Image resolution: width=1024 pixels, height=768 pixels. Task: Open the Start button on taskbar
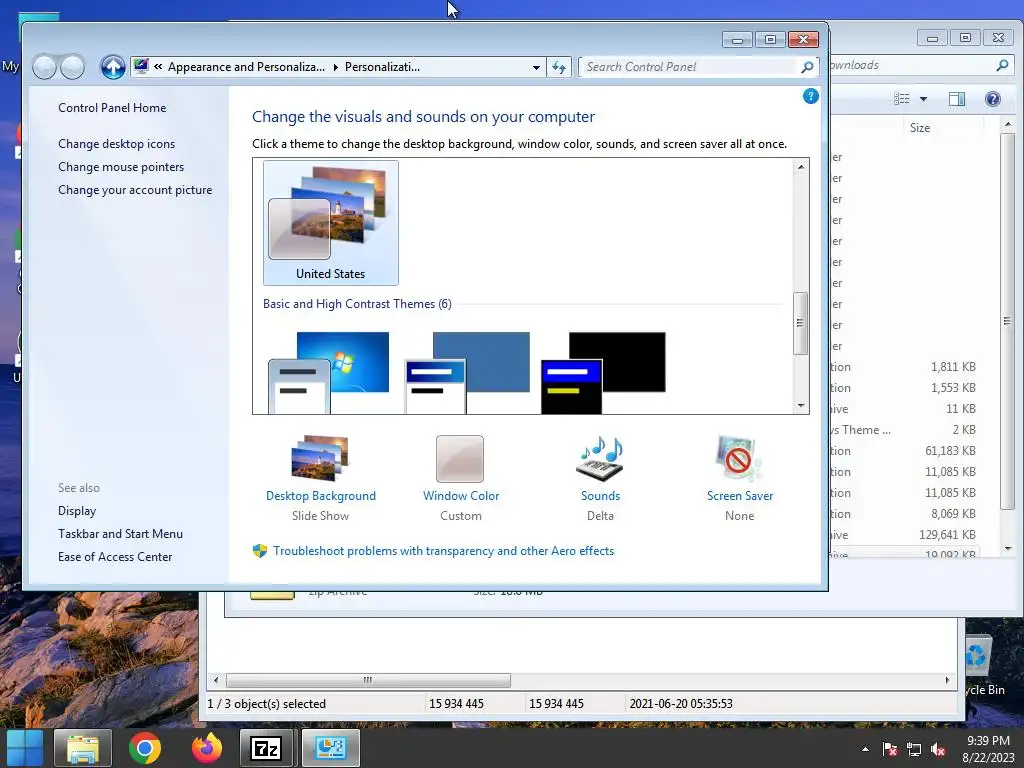point(25,748)
